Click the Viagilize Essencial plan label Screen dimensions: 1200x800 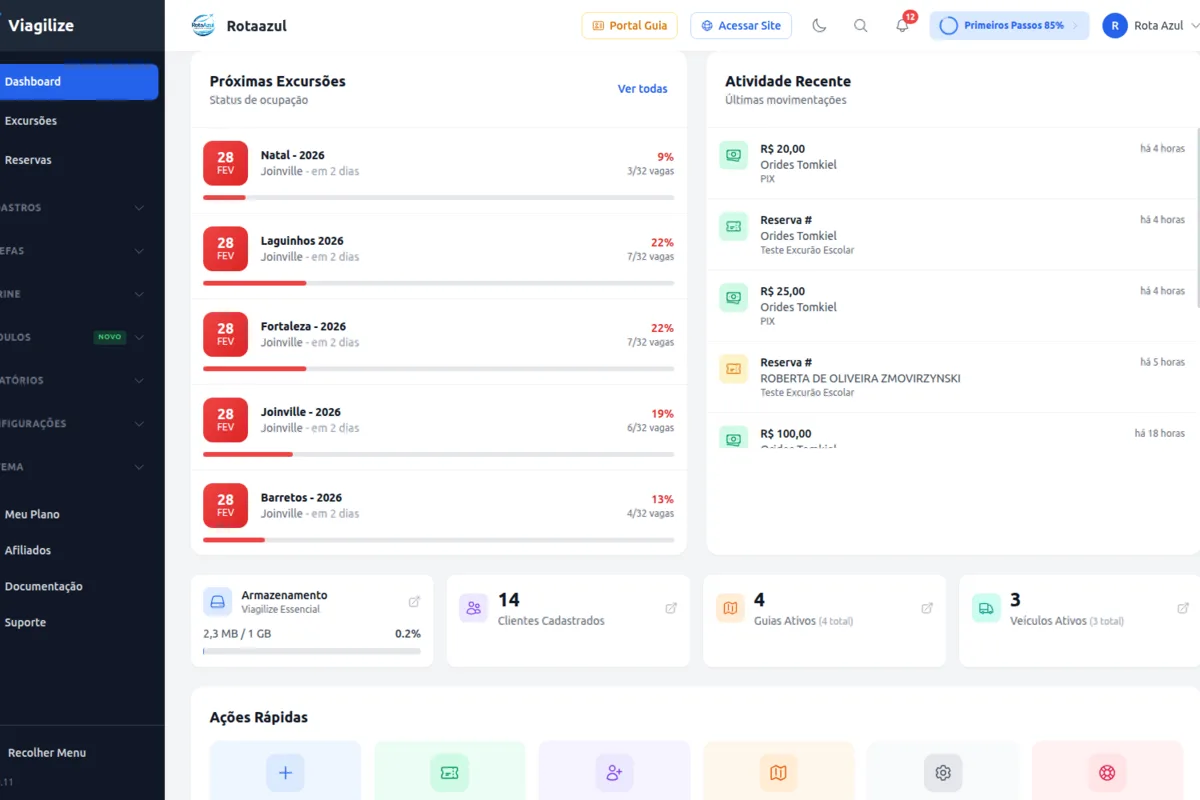(281, 610)
